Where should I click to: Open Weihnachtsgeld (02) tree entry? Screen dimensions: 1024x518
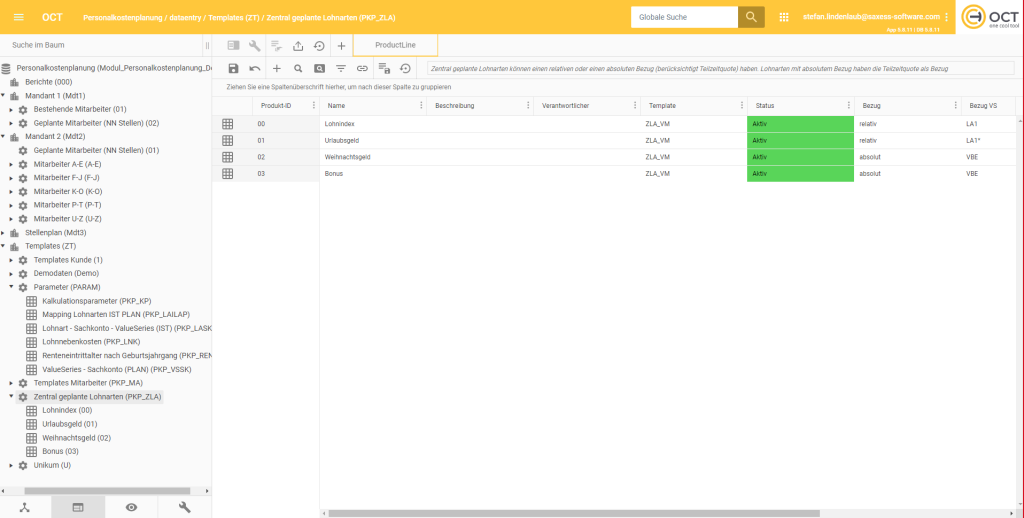[76, 438]
